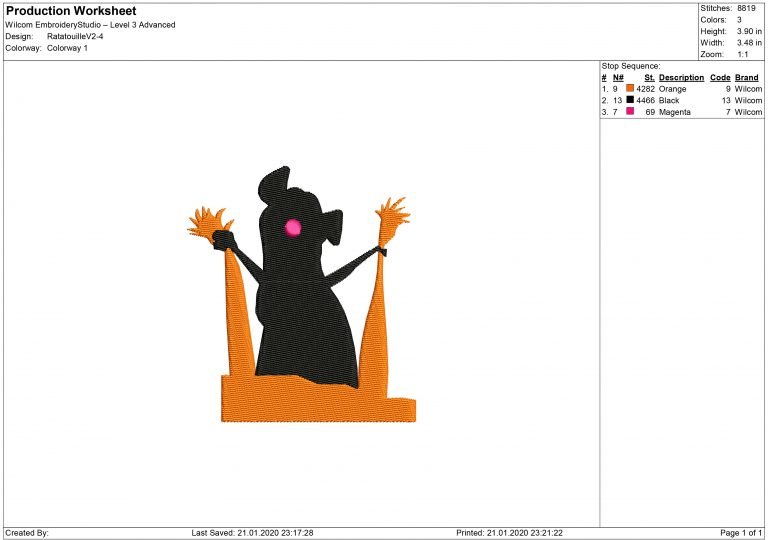The width and height of the screenshot is (768, 540).
Task: Click the 'Wilcom' brand in Magenta row
Action: click(748, 112)
